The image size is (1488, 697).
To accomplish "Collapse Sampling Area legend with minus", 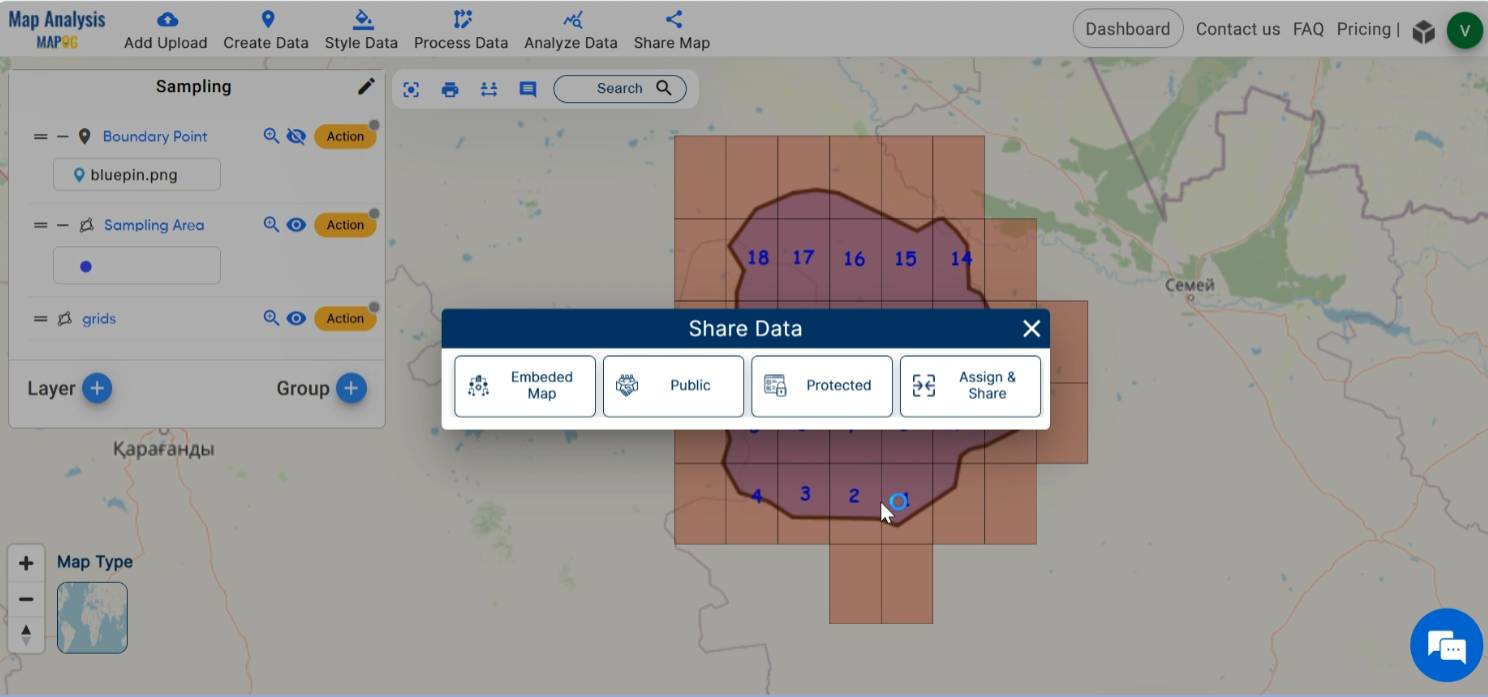I will coord(62,225).
